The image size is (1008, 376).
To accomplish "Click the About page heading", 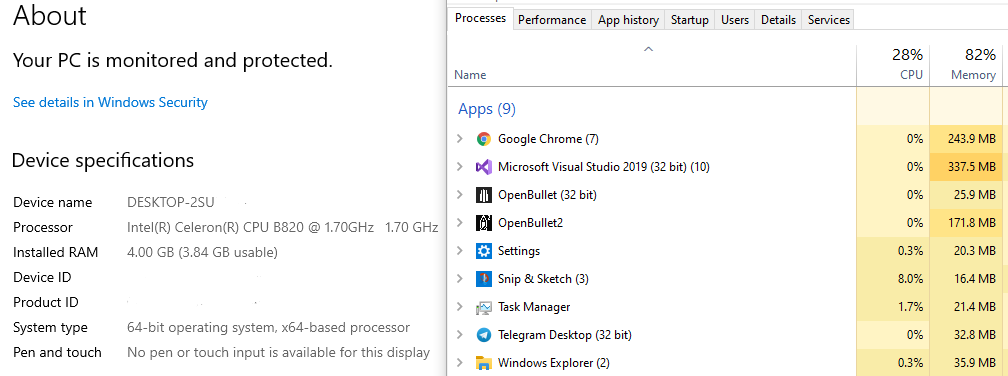I will click(x=50, y=15).
